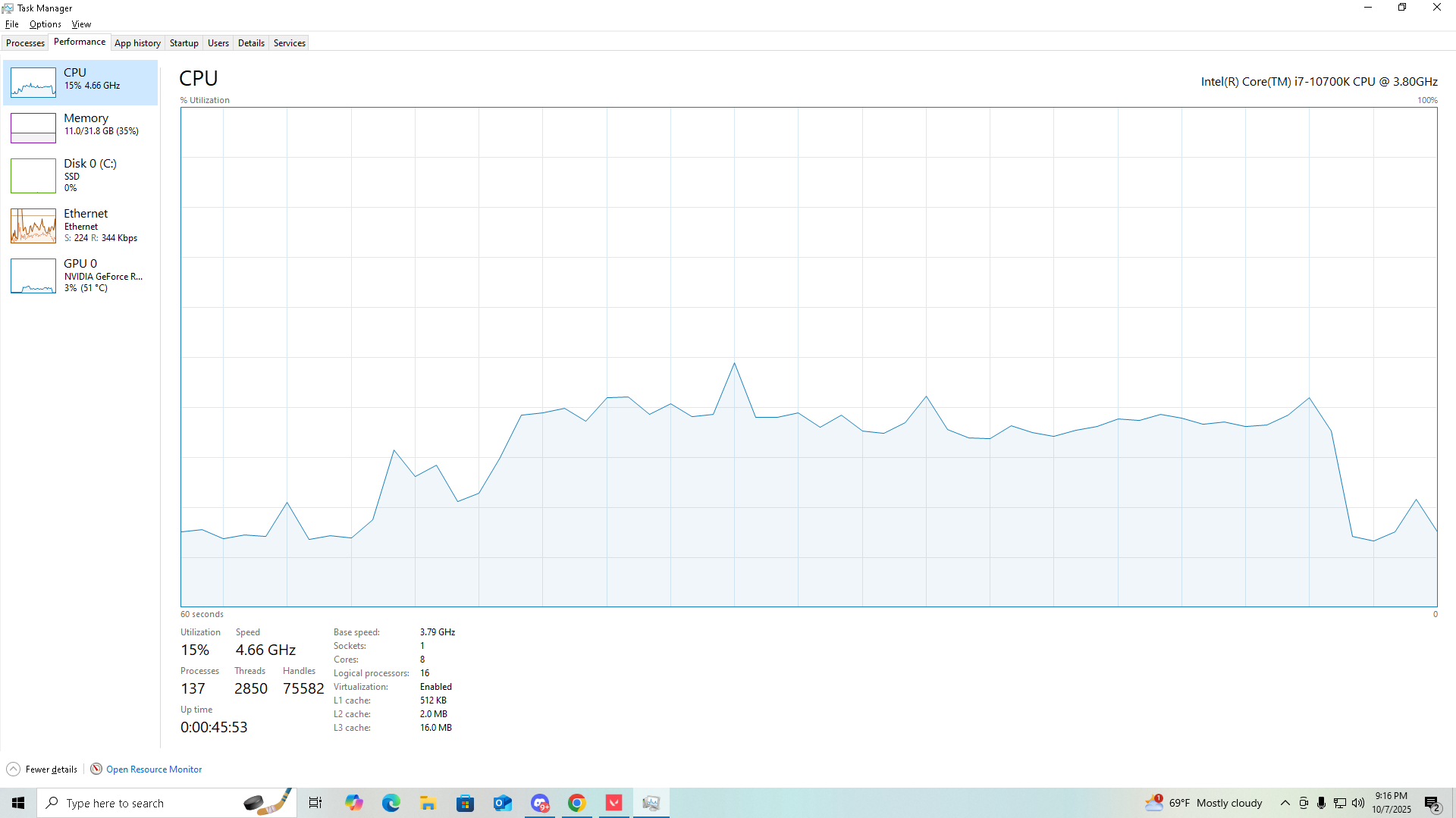This screenshot has height=818, width=1456.
Task: Click the L1 cache value 512 KB
Action: point(433,700)
